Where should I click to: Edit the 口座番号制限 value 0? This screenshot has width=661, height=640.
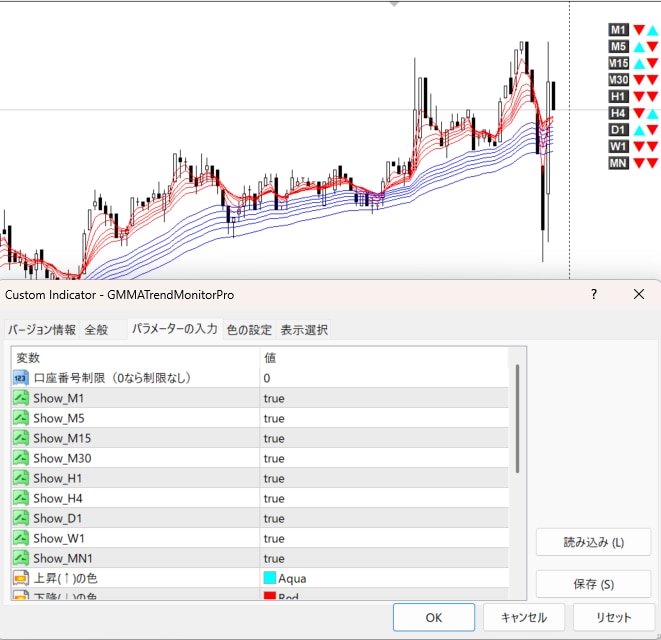[x=384, y=378]
